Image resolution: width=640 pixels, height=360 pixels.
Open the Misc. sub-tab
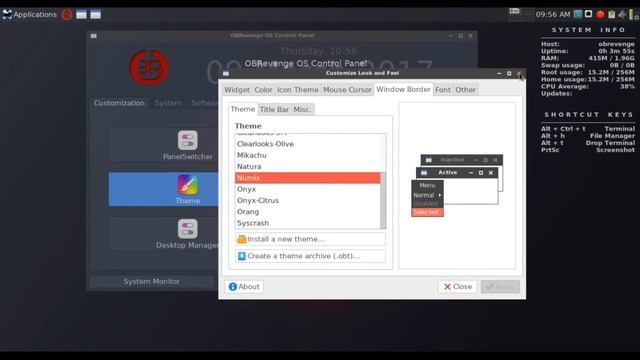tap(302, 109)
